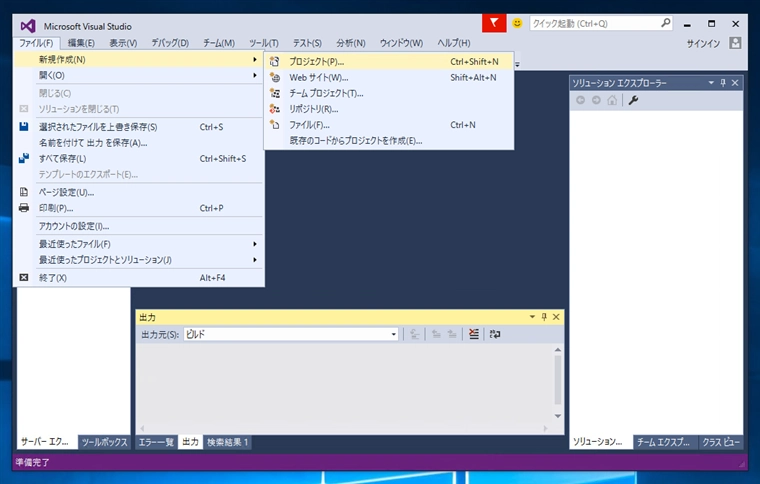Switch to the エラー一覧 tab
Image resolution: width=760 pixels, height=484 pixels.
point(156,442)
